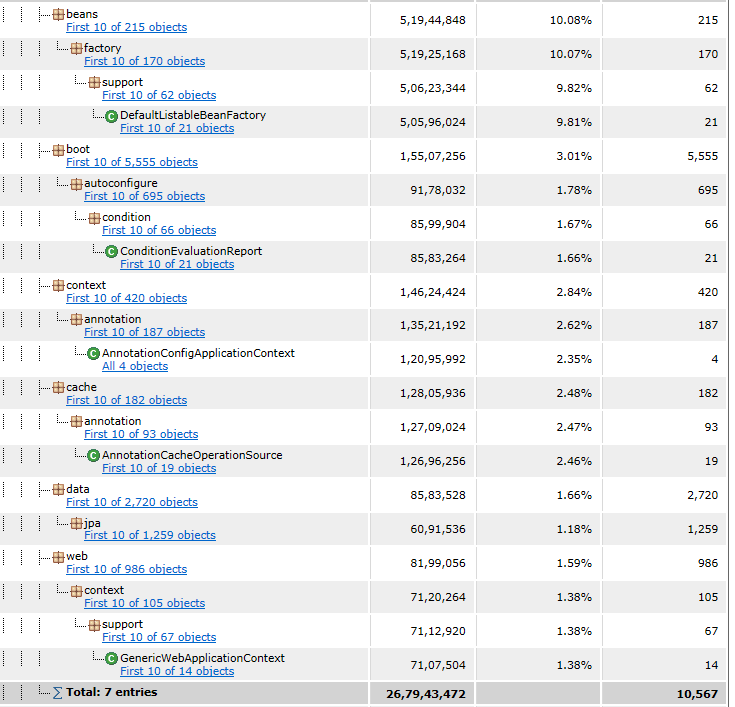This screenshot has width=735, height=707.
Task: Select 'GenericWebApplicationContext' class name
Action: 202,658
